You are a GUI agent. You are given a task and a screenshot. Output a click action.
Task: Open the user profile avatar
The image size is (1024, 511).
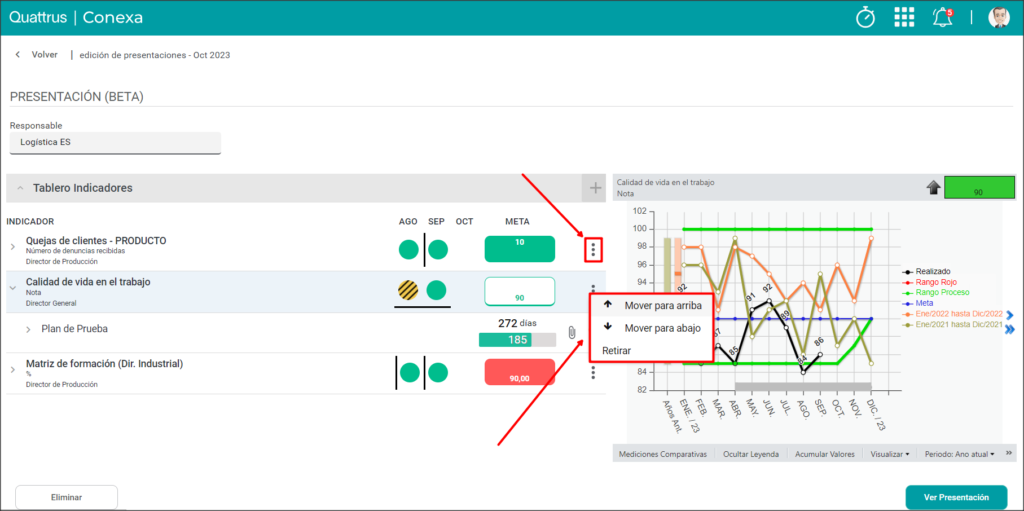[x=999, y=18]
